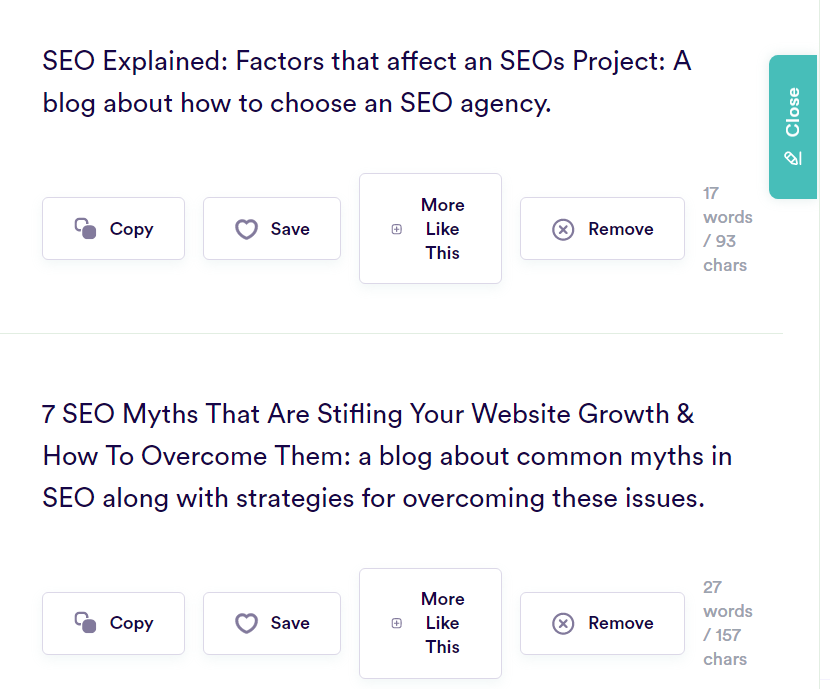Click the plus icon beside the first More Like This
The width and height of the screenshot is (830, 689).
397,229
